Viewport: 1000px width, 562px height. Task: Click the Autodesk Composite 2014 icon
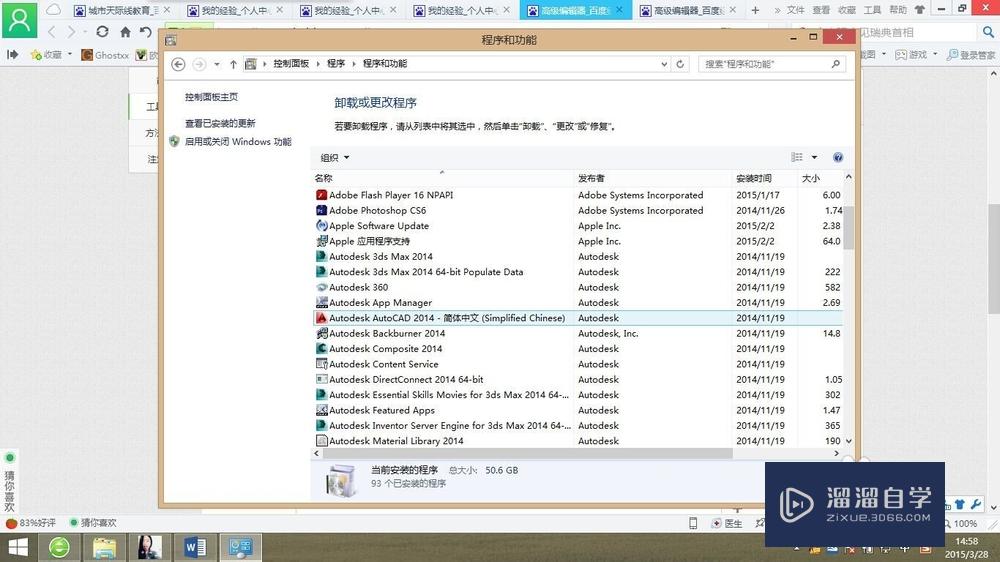click(321, 348)
